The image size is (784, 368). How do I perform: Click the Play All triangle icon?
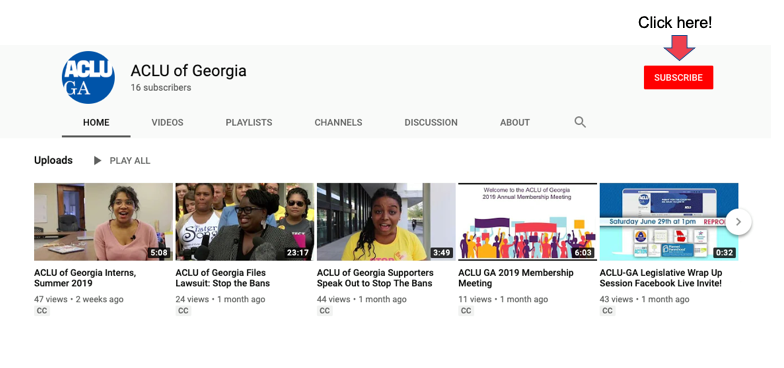pos(98,160)
